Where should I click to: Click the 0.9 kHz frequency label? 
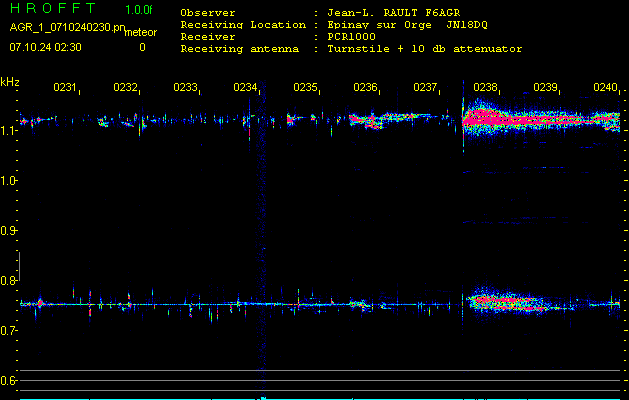[10, 231]
